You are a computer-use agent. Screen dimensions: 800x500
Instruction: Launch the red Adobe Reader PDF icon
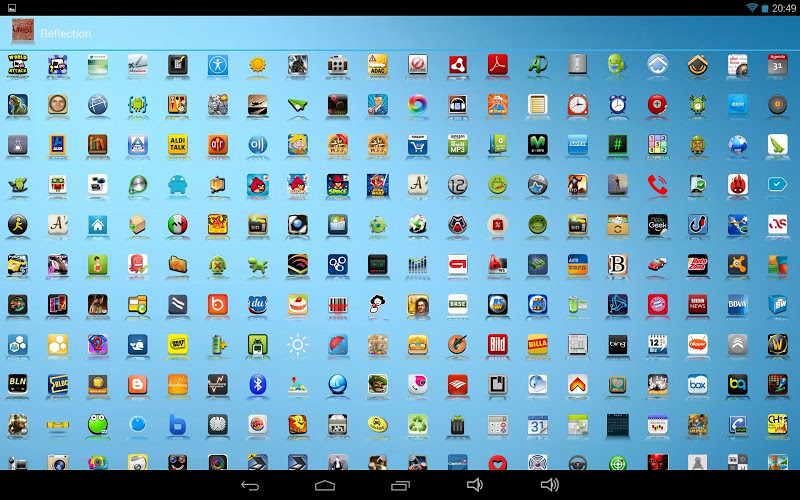point(497,65)
